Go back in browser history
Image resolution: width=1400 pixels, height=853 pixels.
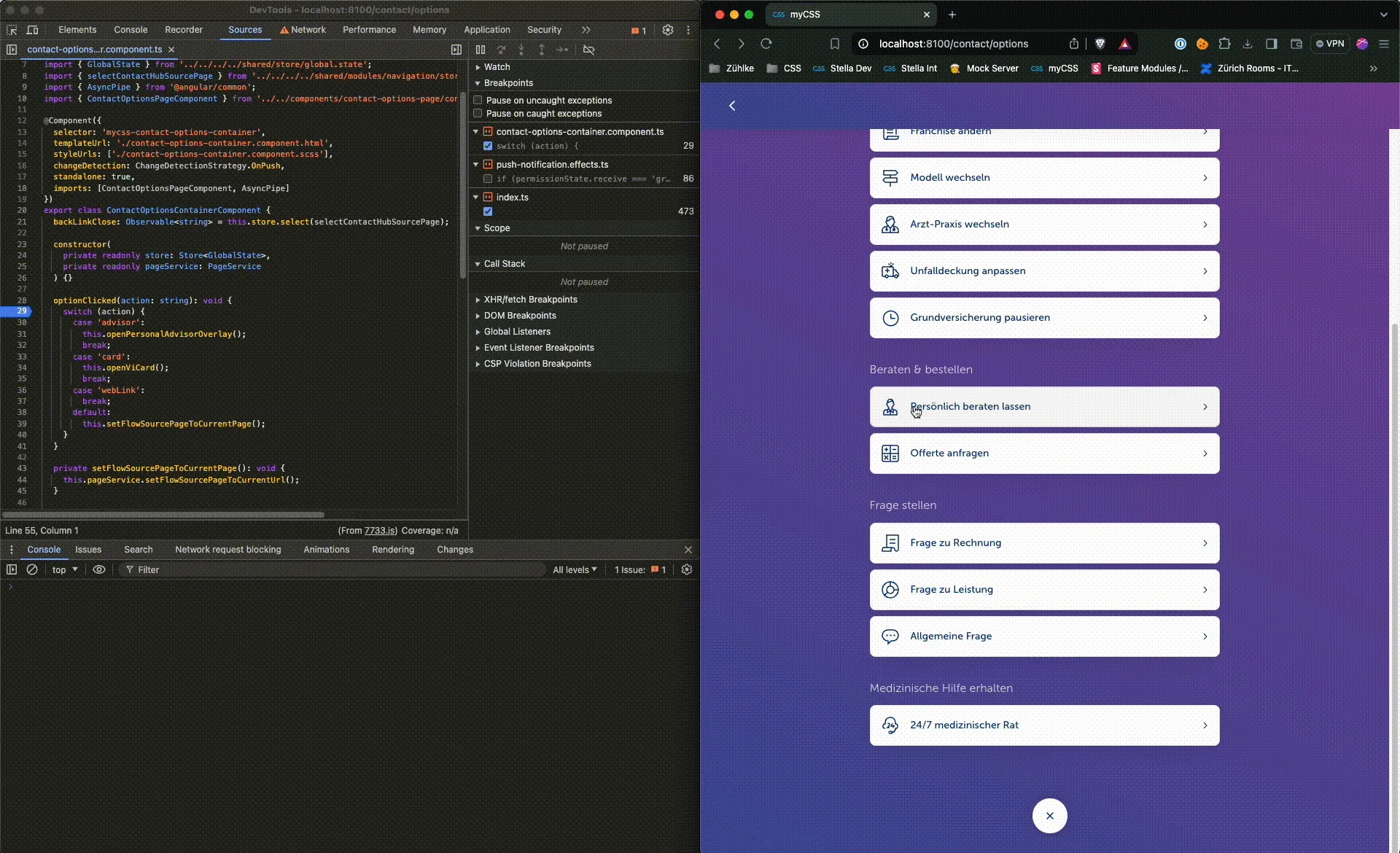click(717, 44)
